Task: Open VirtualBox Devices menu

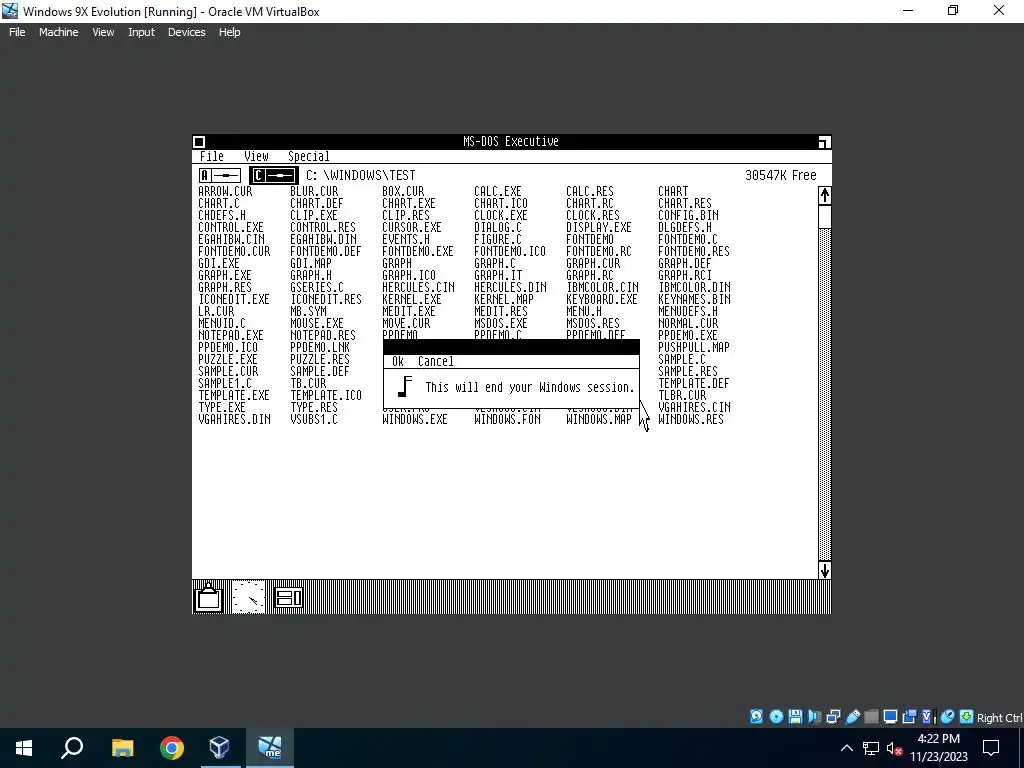Action: pyautogui.click(x=186, y=32)
